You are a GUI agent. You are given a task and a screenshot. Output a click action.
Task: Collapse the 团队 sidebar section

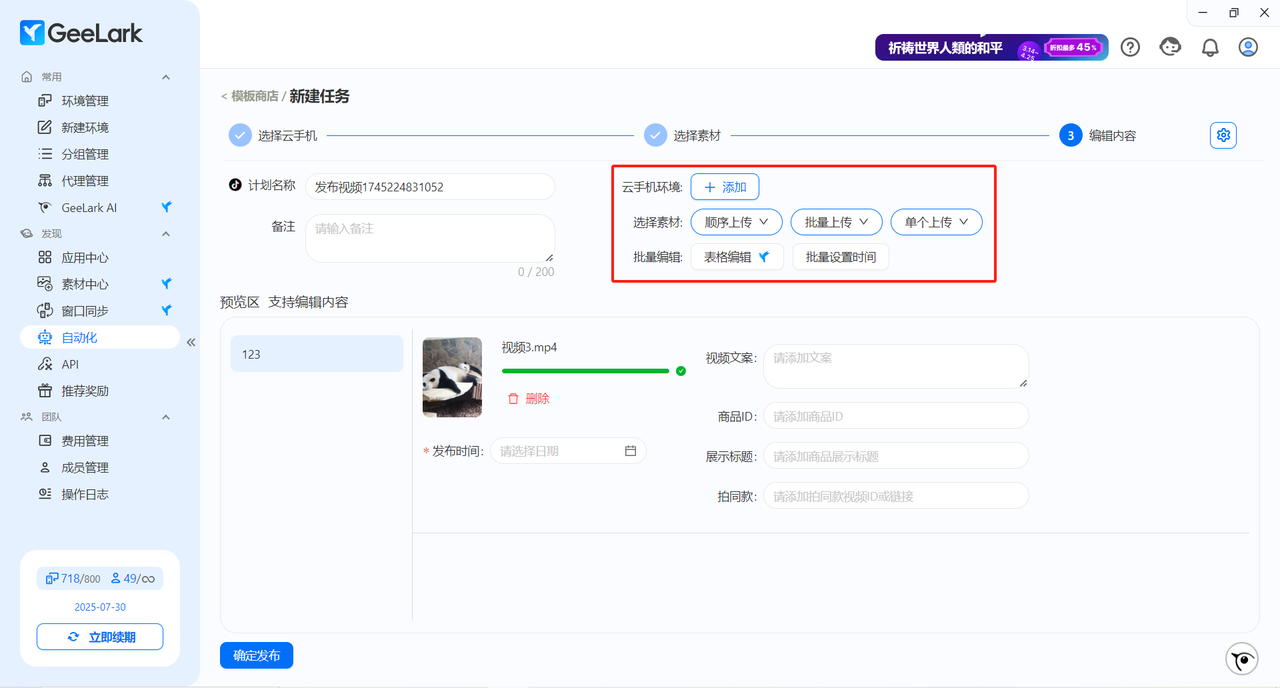(x=166, y=417)
